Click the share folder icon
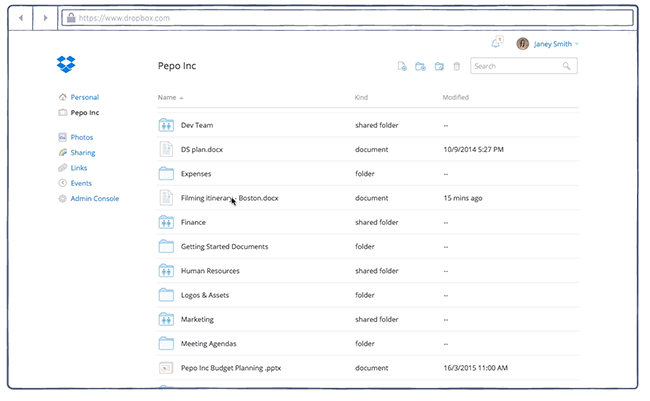The image size is (650, 401). [x=439, y=66]
